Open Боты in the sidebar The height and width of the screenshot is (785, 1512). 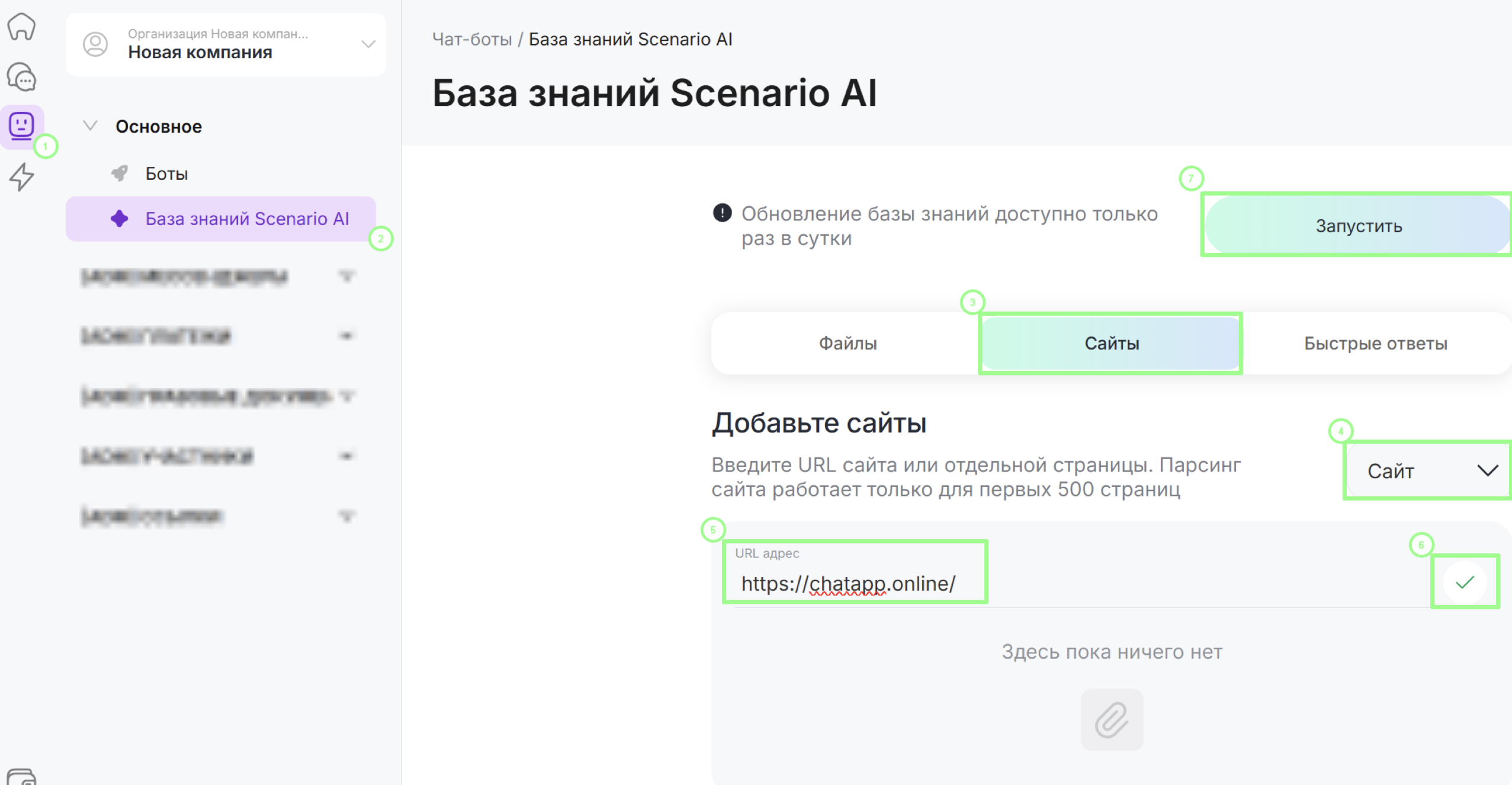(x=166, y=174)
